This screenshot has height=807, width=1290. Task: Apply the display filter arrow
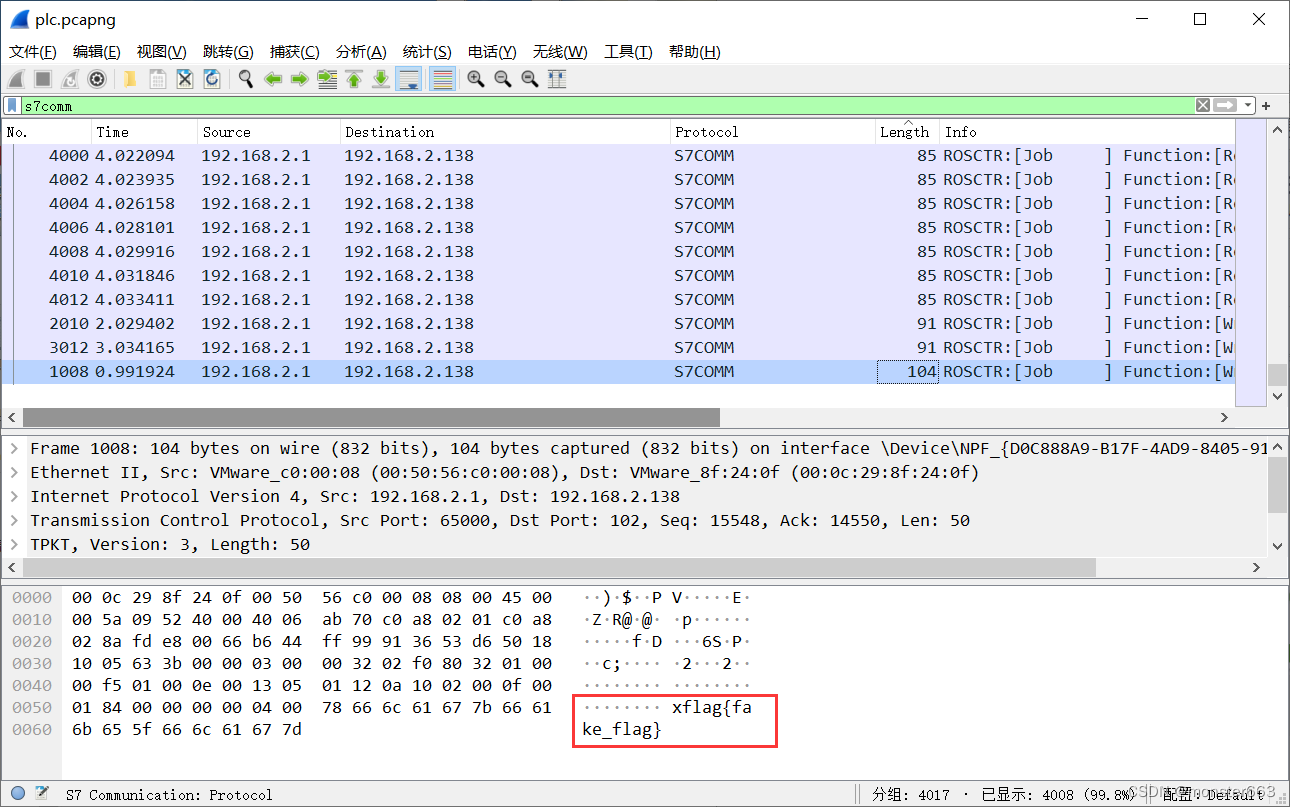coord(1225,105)
